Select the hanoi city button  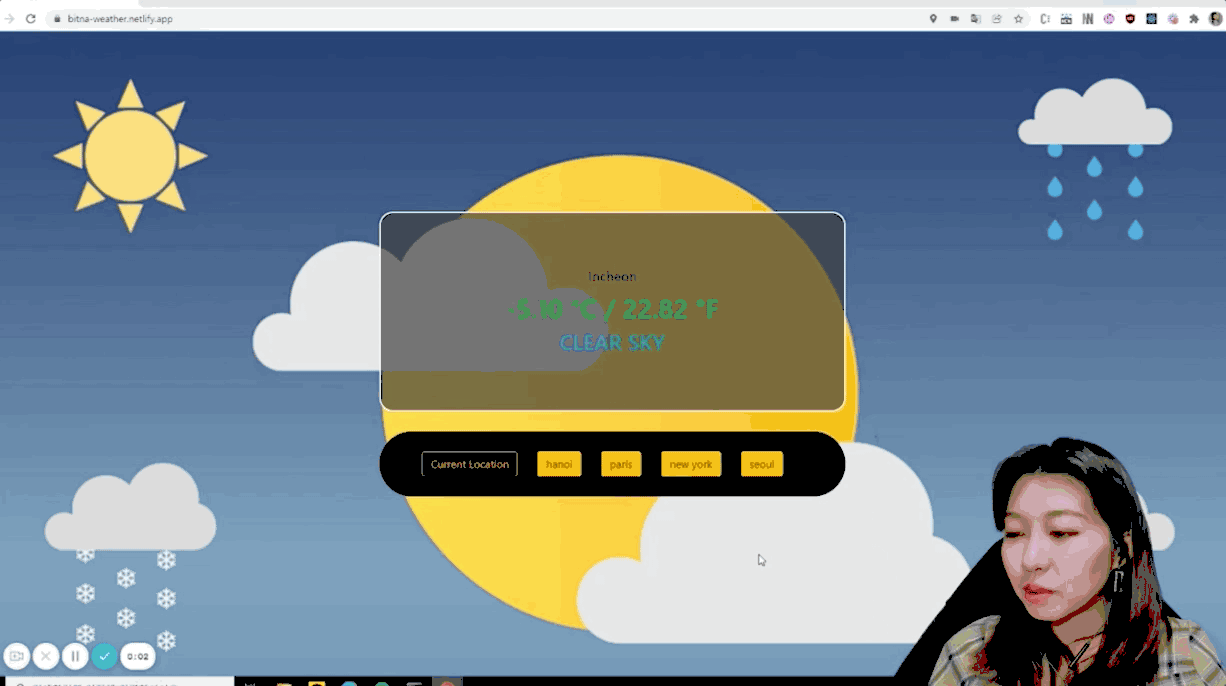[559, 464]
